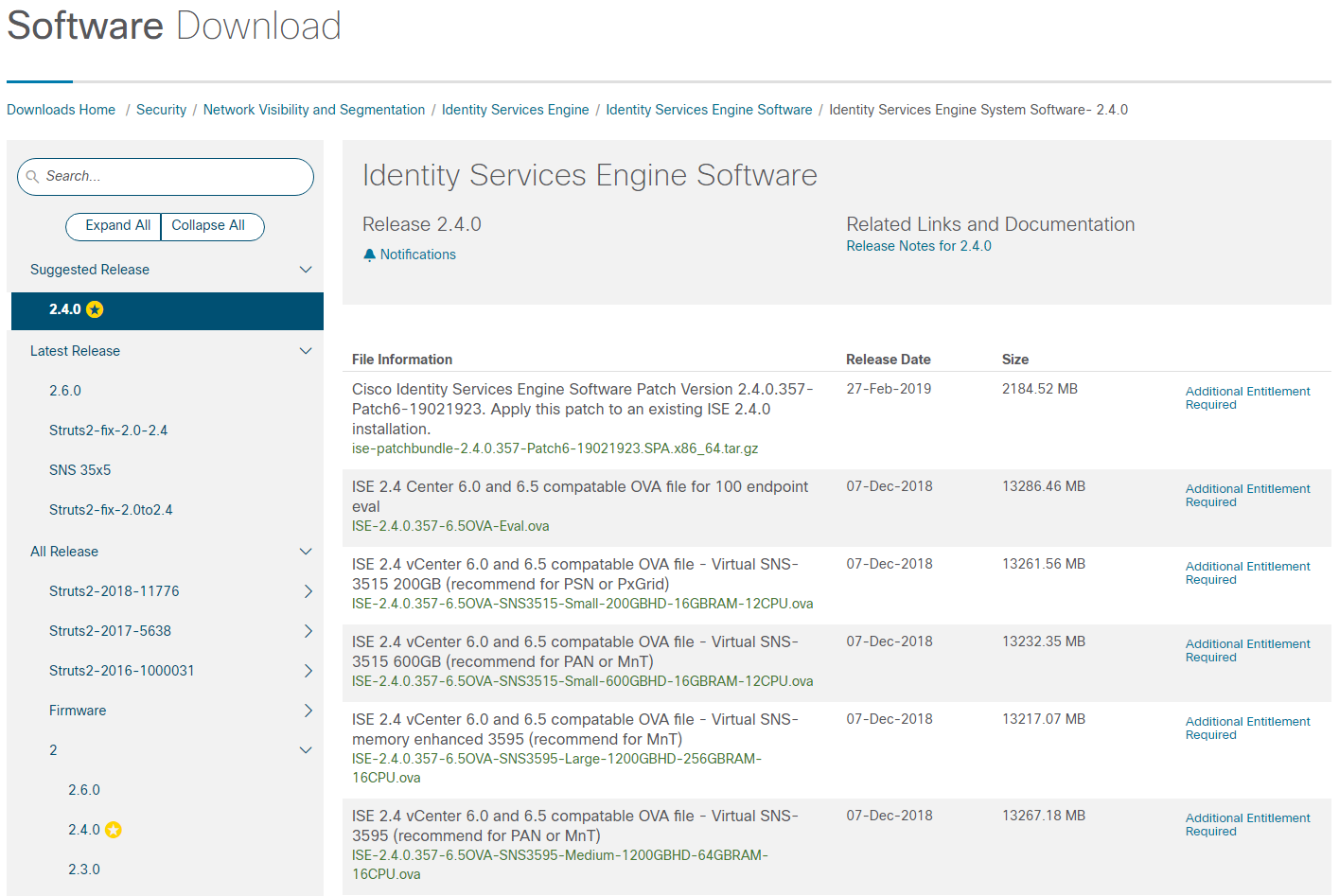Navigate to Downloads Home breadcrumb

point(61,109)
